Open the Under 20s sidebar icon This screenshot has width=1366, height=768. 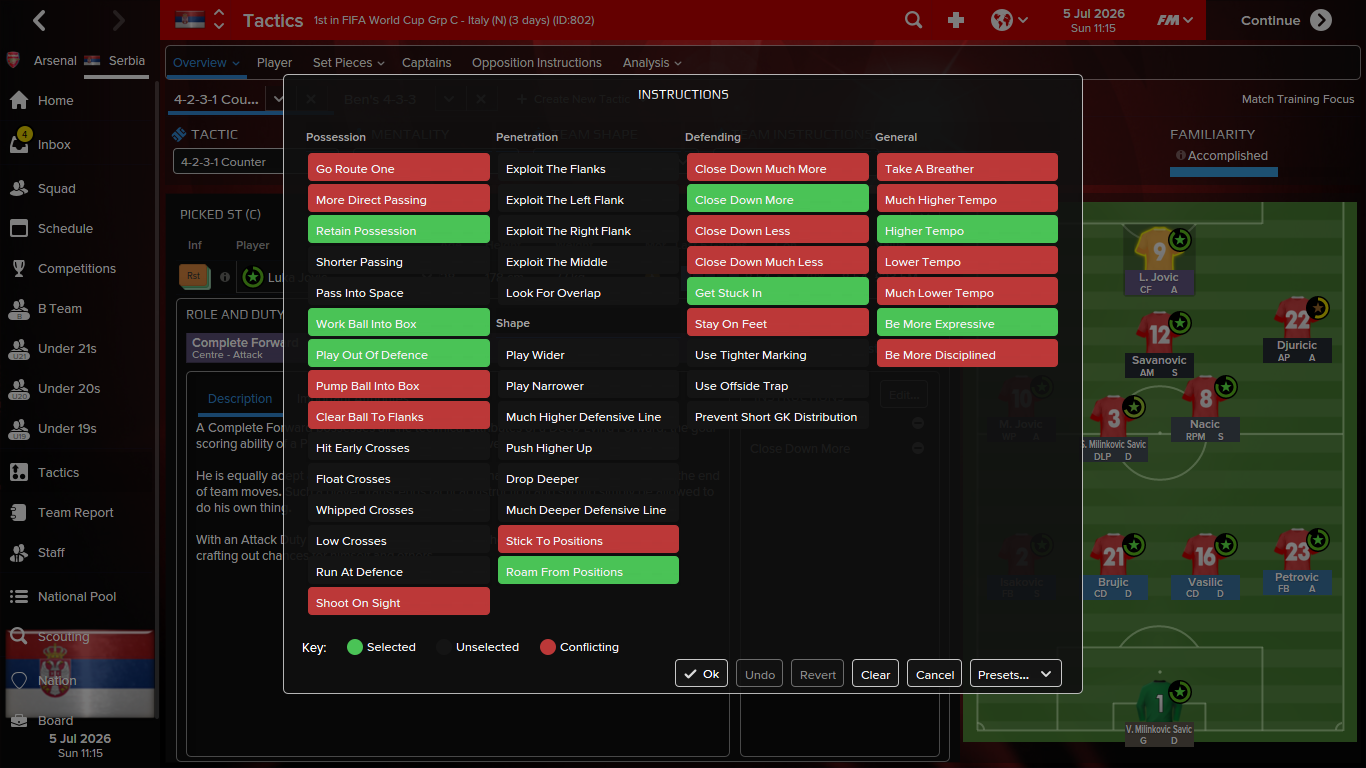coord(18,389)
